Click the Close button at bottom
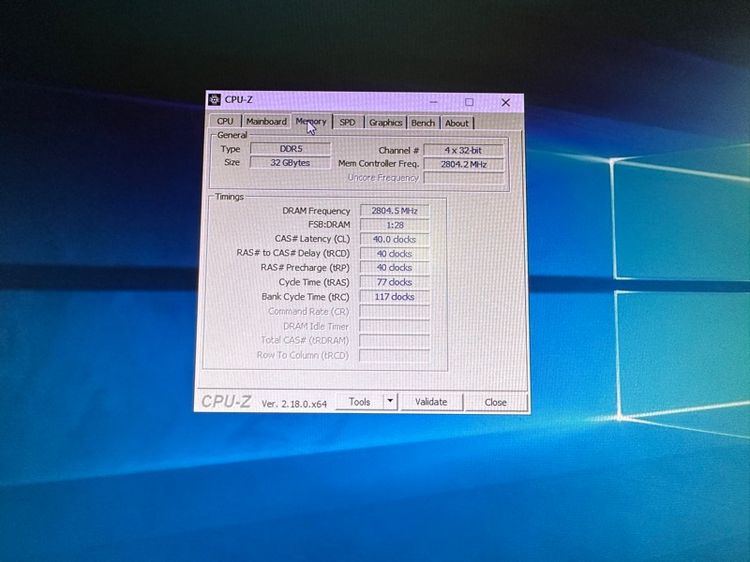Image resolution: width=750 pixels, height=562 pixels. [496, 402]
